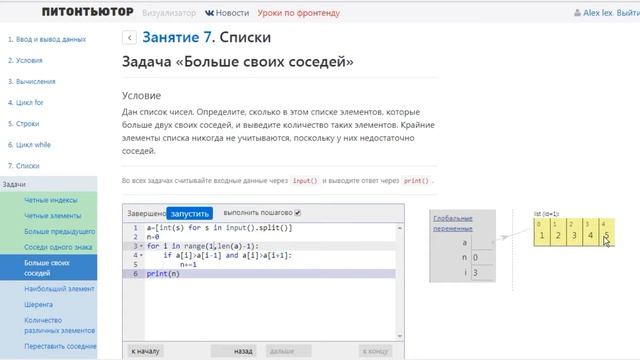Click the дальше step button
This screenshot has height=360, width=640.
point(289,351)
